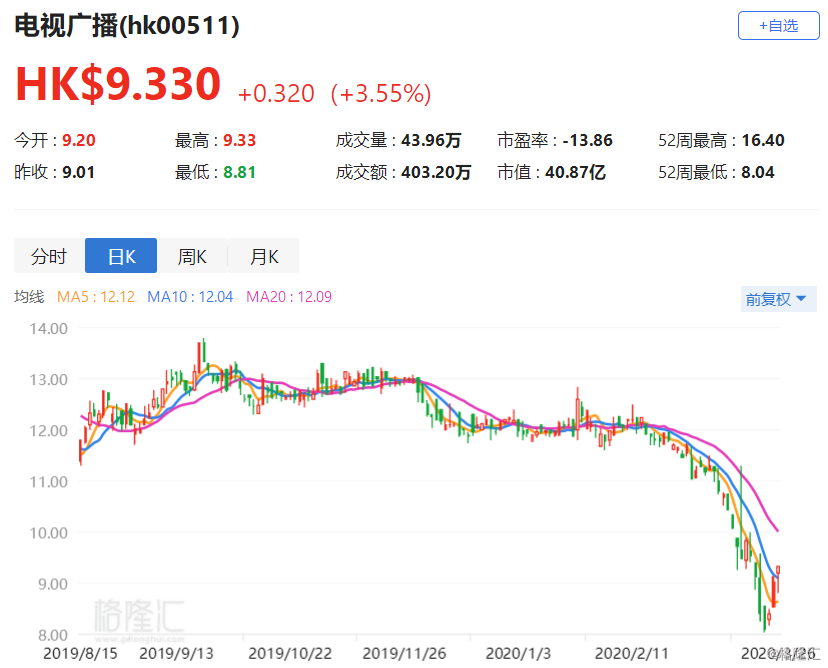Click the 2019/10/22 date label

point(290,654)
